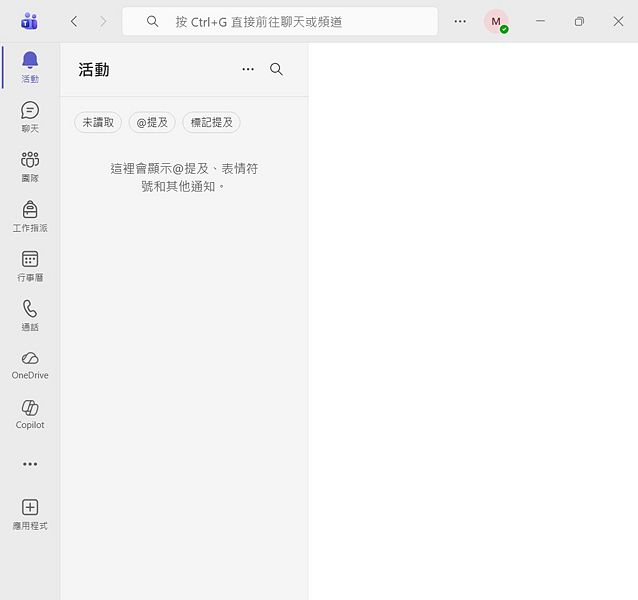Navigate back with the back arrow

point(74,21)
